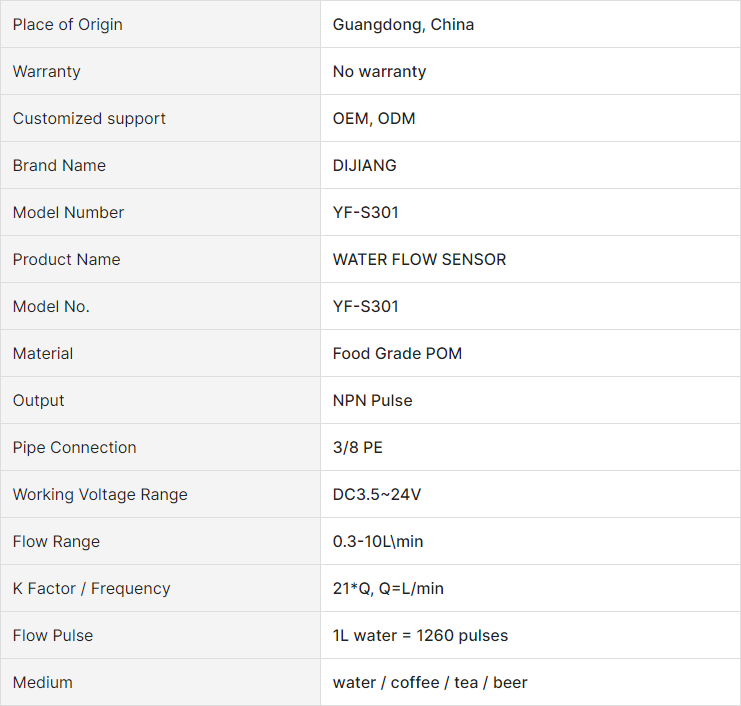Image resolution: width=741 pixels, height=706 pixels.
Task: Click the DC3.5~24V voltage range value
Action: 377,495
